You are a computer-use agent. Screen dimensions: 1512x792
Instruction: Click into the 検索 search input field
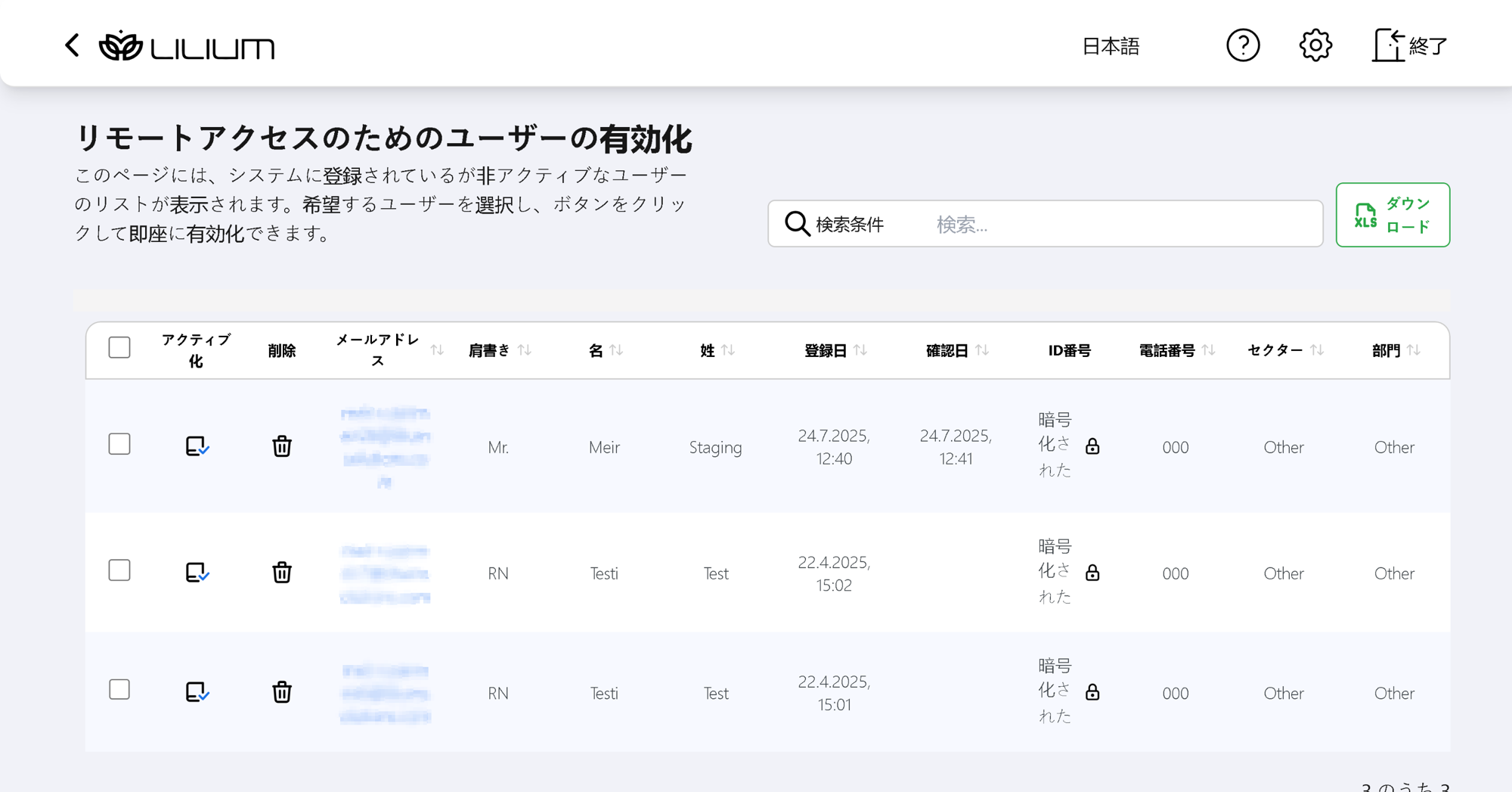point(1119,224)
